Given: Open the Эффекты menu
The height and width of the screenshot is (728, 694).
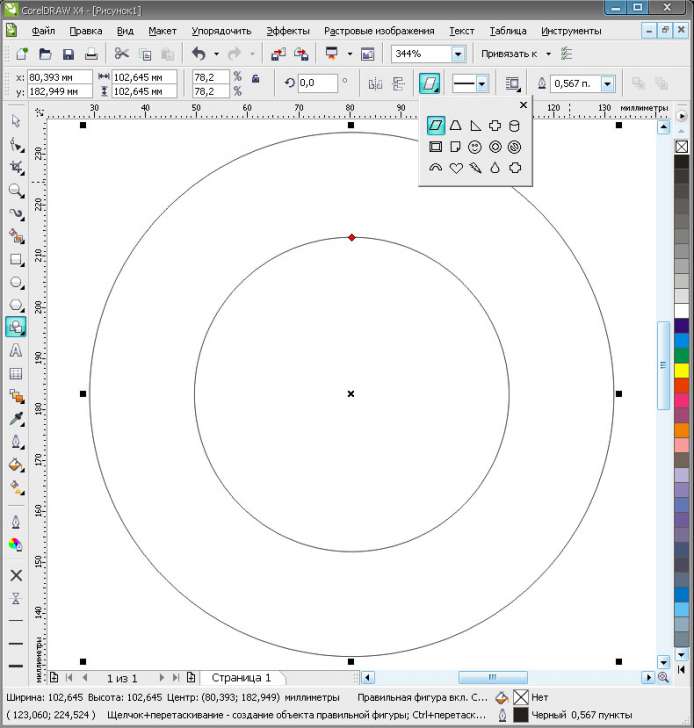Looking at the screenshot, I should click(288, 31).
